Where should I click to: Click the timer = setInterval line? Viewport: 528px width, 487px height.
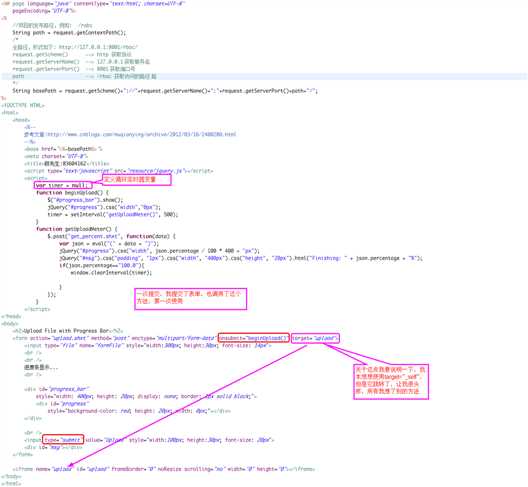coord(113,215)
